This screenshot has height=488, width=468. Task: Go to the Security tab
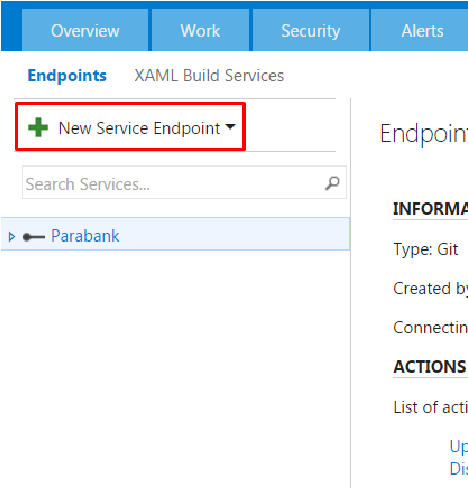311,31
